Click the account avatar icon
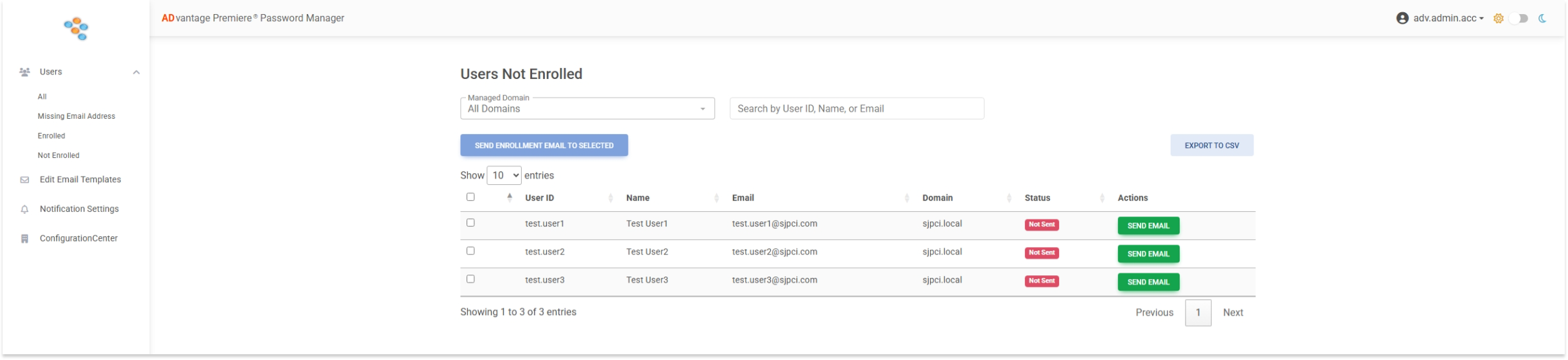Image resolution: width=1568 pixels, height=360 pixels. coord(1402,18)
